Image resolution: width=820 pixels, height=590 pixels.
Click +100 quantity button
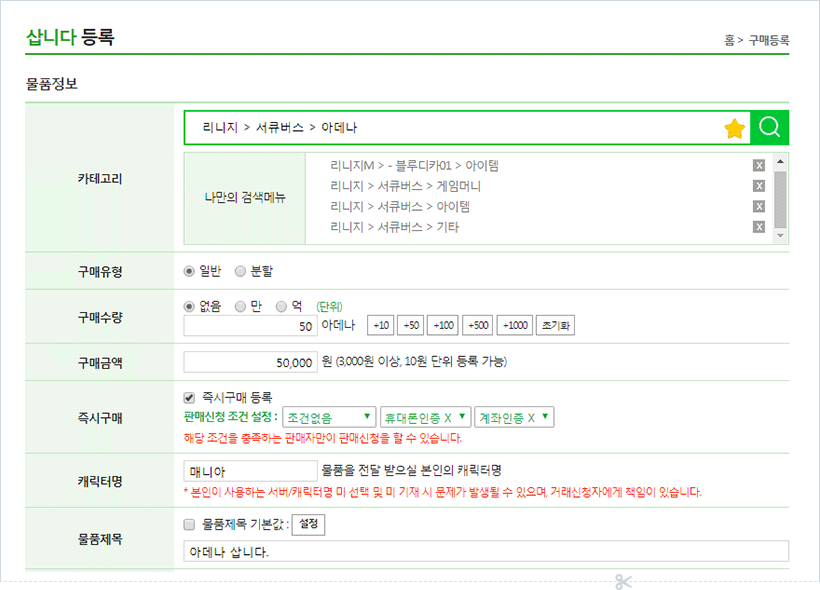(442, 326)
